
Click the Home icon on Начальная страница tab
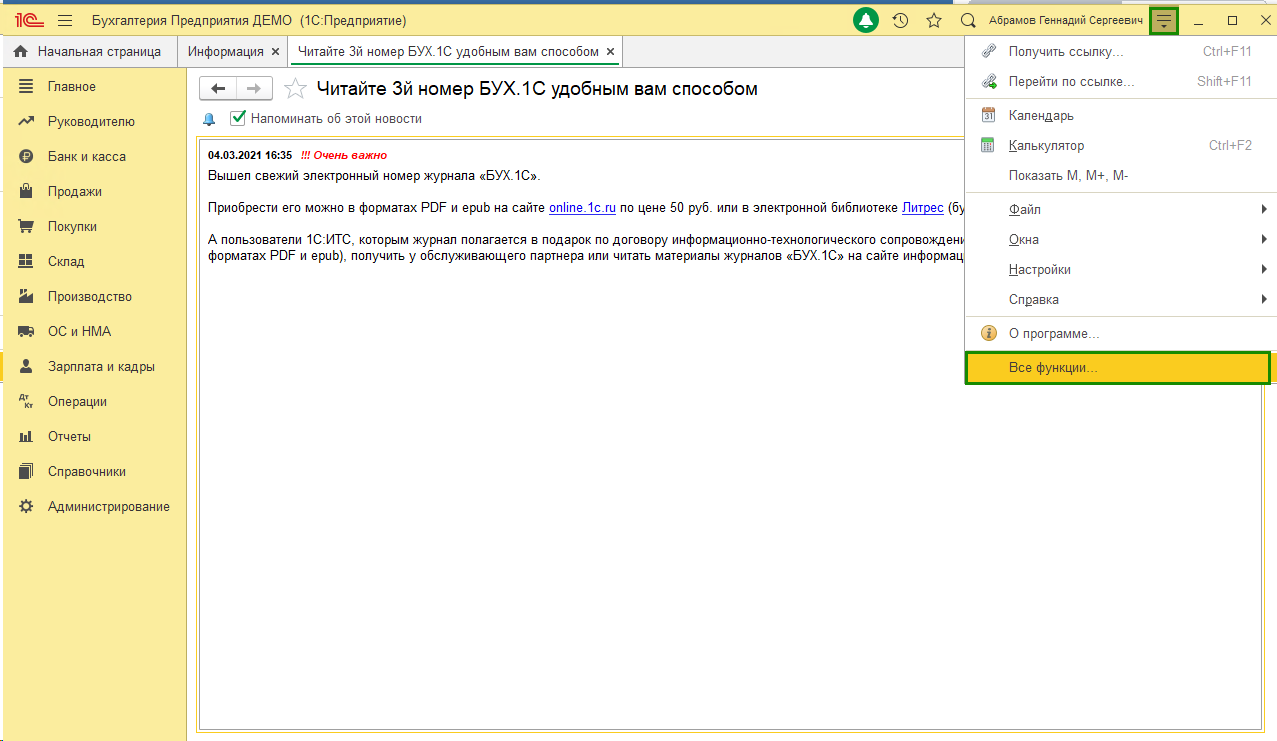[20, 51]
